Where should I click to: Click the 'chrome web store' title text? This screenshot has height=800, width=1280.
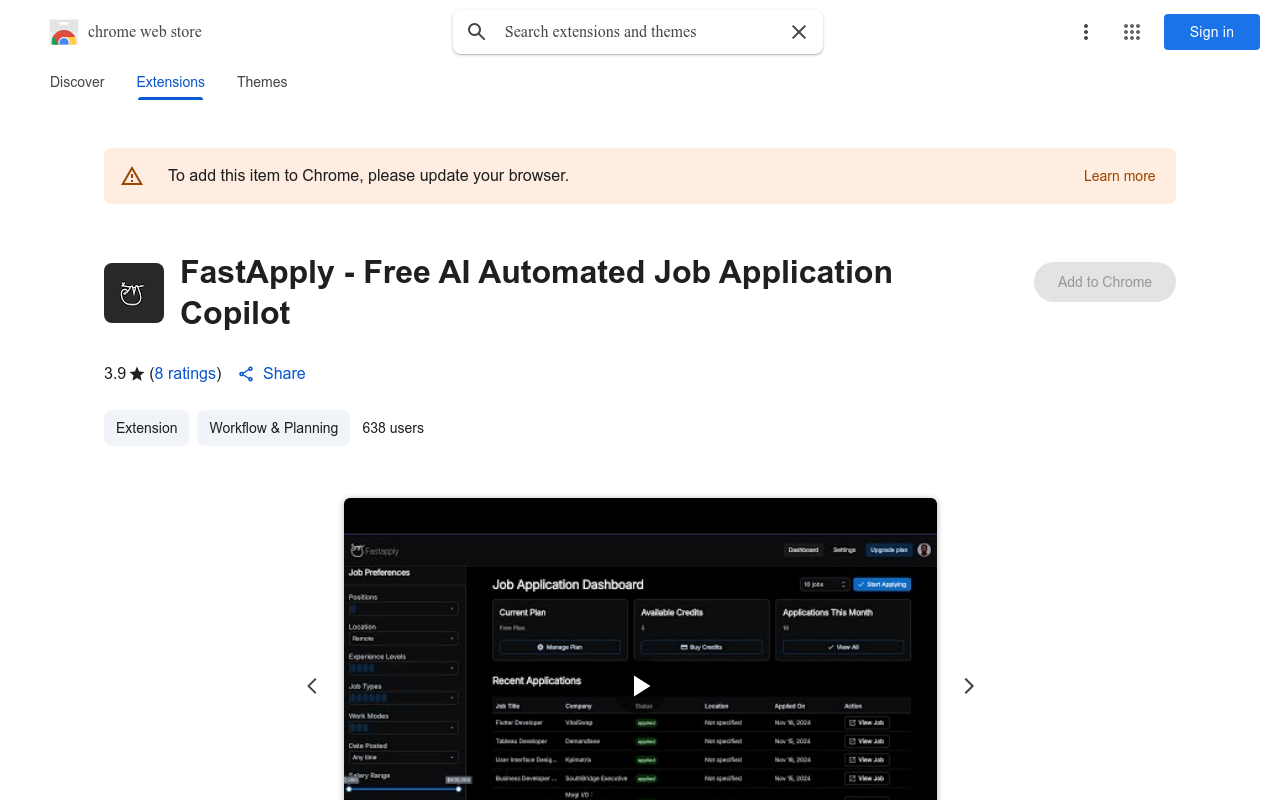pyautogui.click(x=145, y=32)
